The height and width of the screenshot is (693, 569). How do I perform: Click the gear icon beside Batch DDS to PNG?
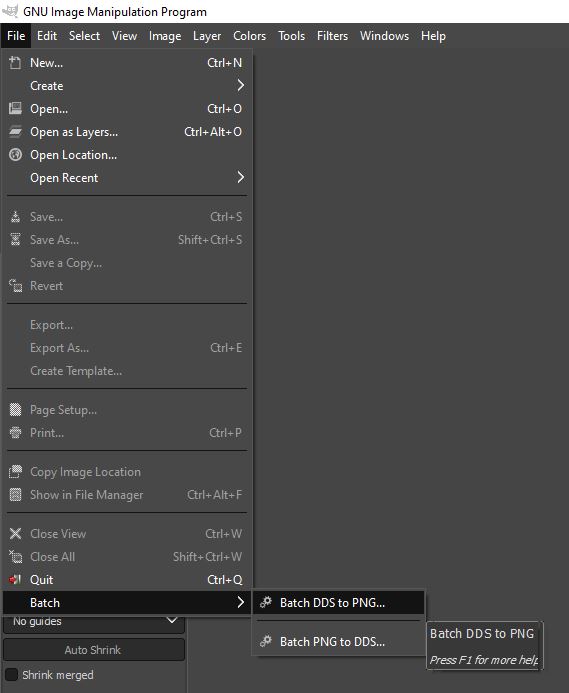[x=265, y=602]
